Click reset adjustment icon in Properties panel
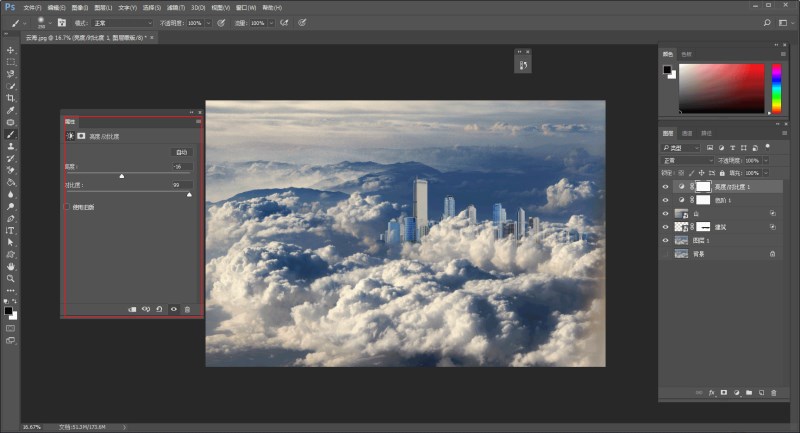 coord(159,309)
